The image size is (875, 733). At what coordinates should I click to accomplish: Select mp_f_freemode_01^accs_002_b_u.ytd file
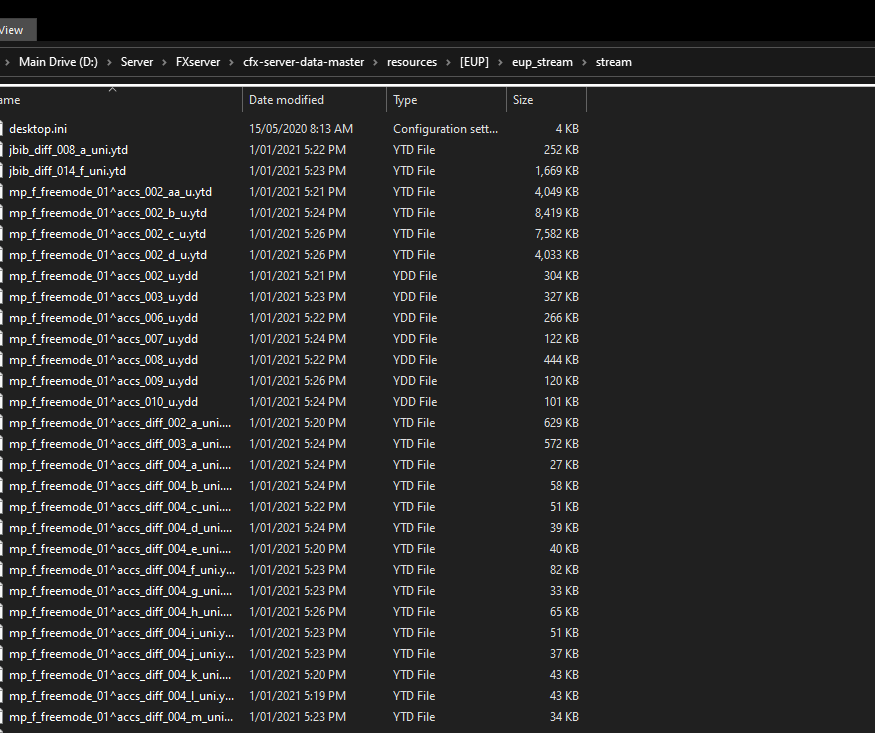point(108,213)
